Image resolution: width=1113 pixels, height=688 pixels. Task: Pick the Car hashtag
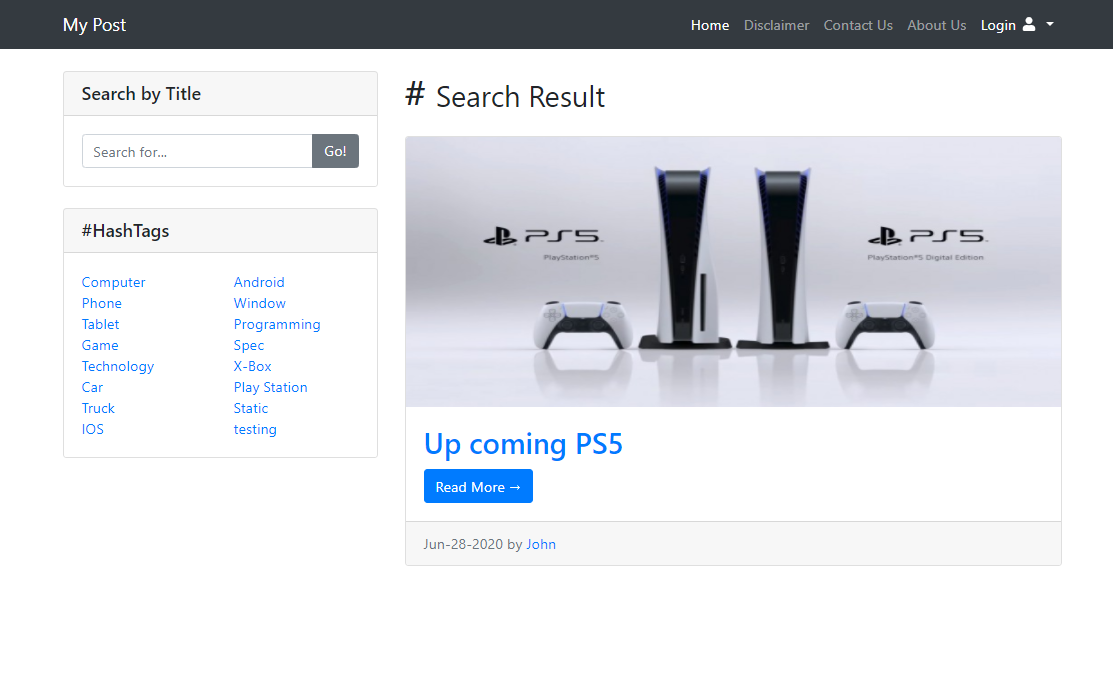click(x=92, y=388)
